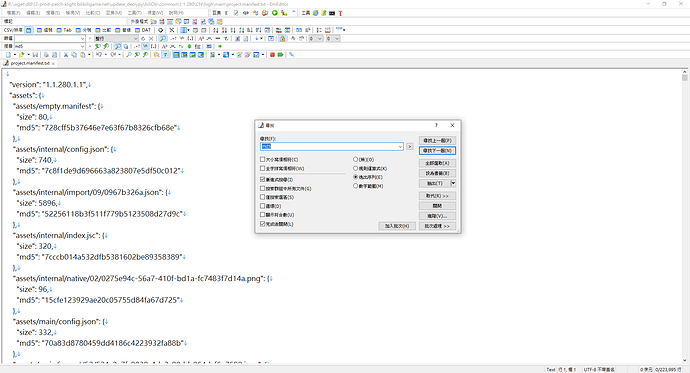690x373 pixels.
Task: Click the Save floppy disk icon
Action: 35,55
